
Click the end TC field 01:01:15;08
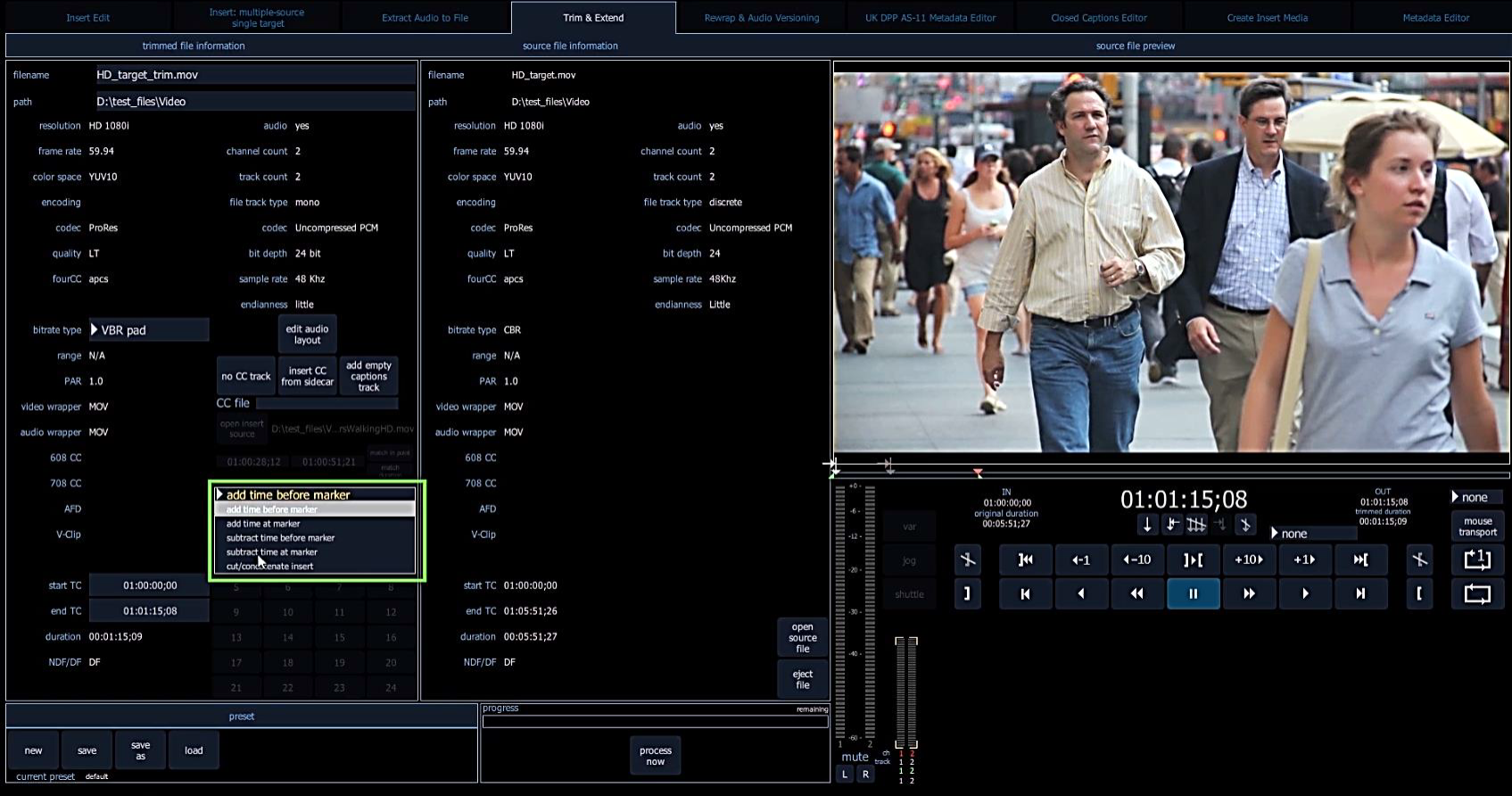149,611
